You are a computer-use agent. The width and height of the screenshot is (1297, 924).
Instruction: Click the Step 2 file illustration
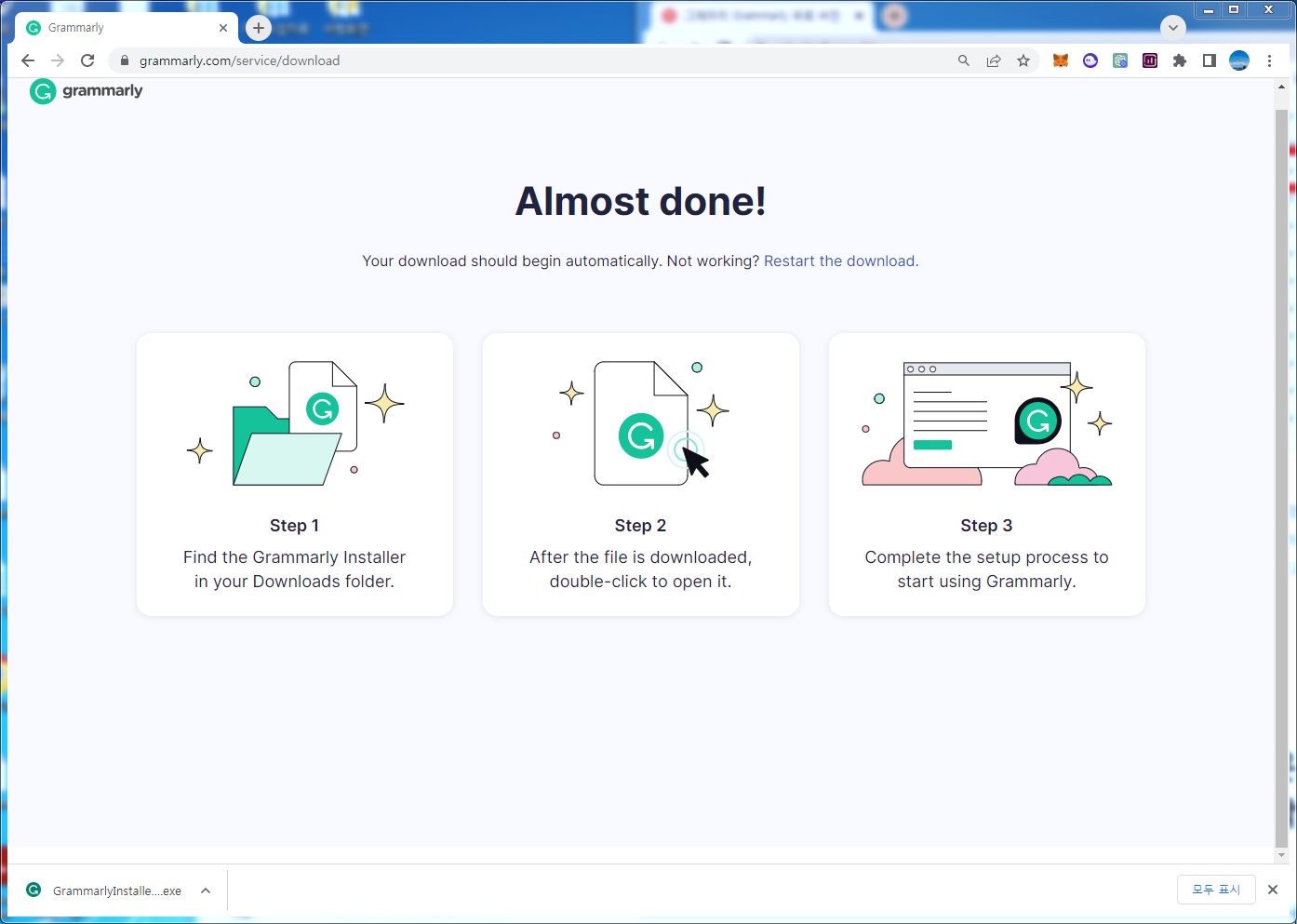pyautogui.click(x=641, y=423)
